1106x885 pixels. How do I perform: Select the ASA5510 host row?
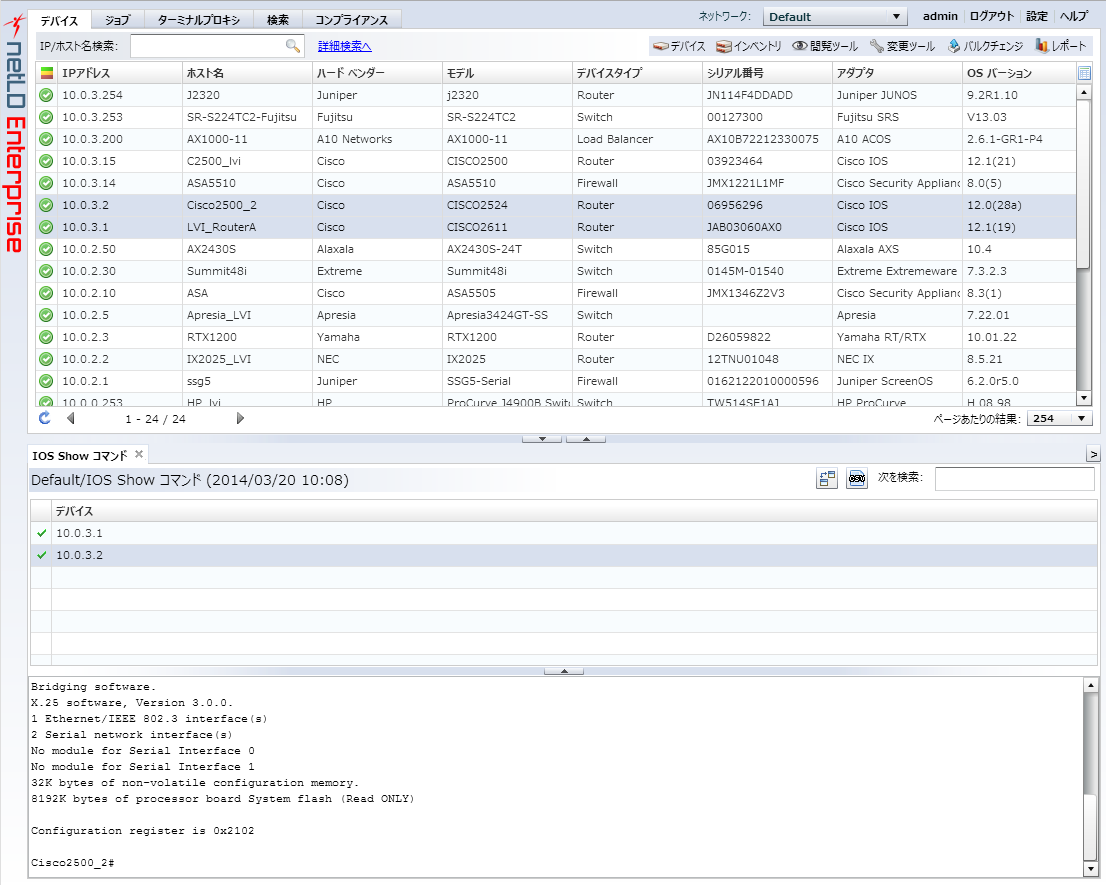(556, 183)
